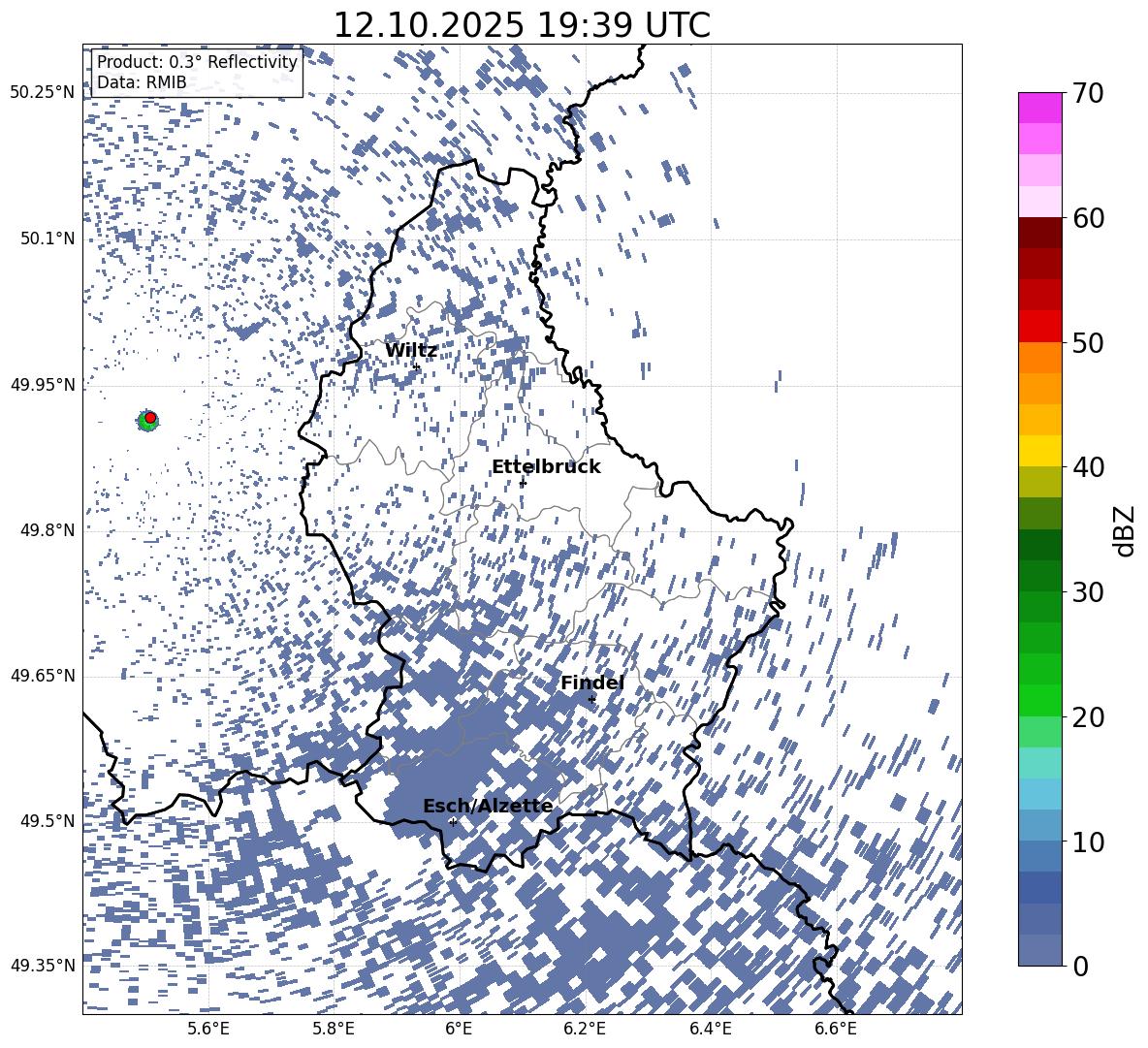1148x1048 pixels.
Task: Click the 49.8°N latitude label
Action: pos(48,530)
